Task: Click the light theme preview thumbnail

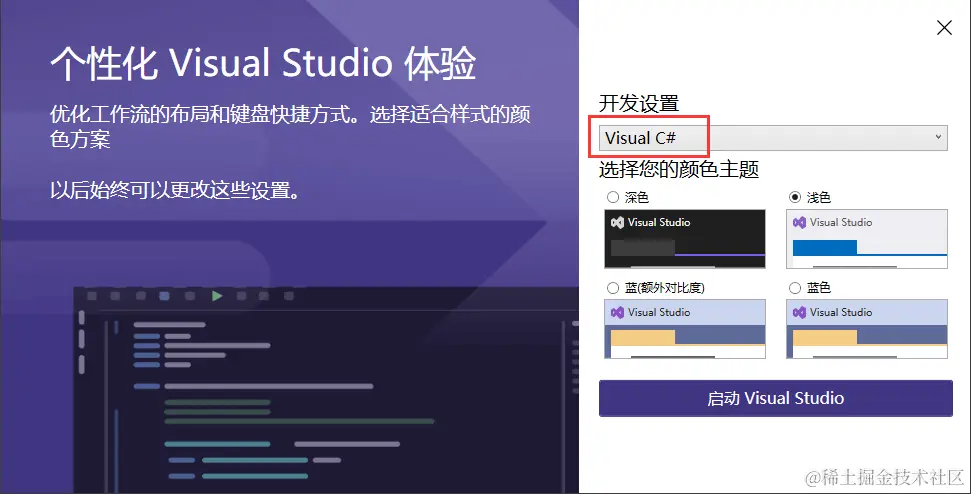Action: (x=867, y=239)
